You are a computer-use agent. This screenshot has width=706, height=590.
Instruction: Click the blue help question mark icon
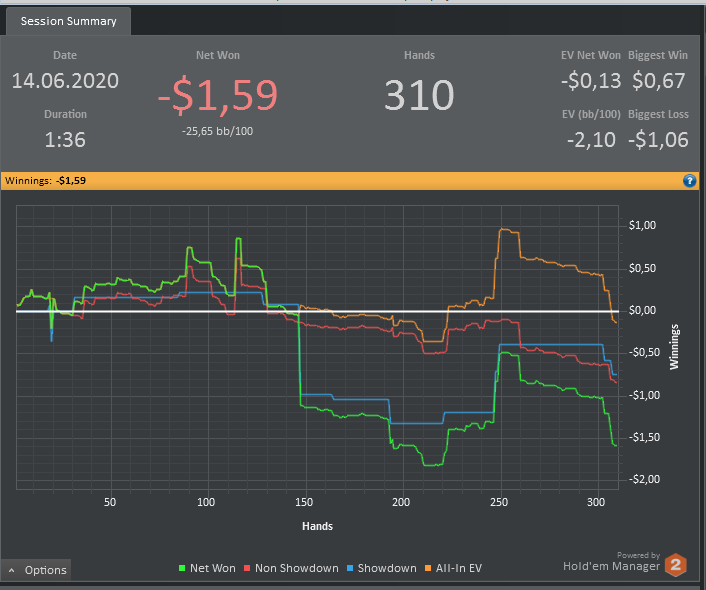click(x=689, y=181)
